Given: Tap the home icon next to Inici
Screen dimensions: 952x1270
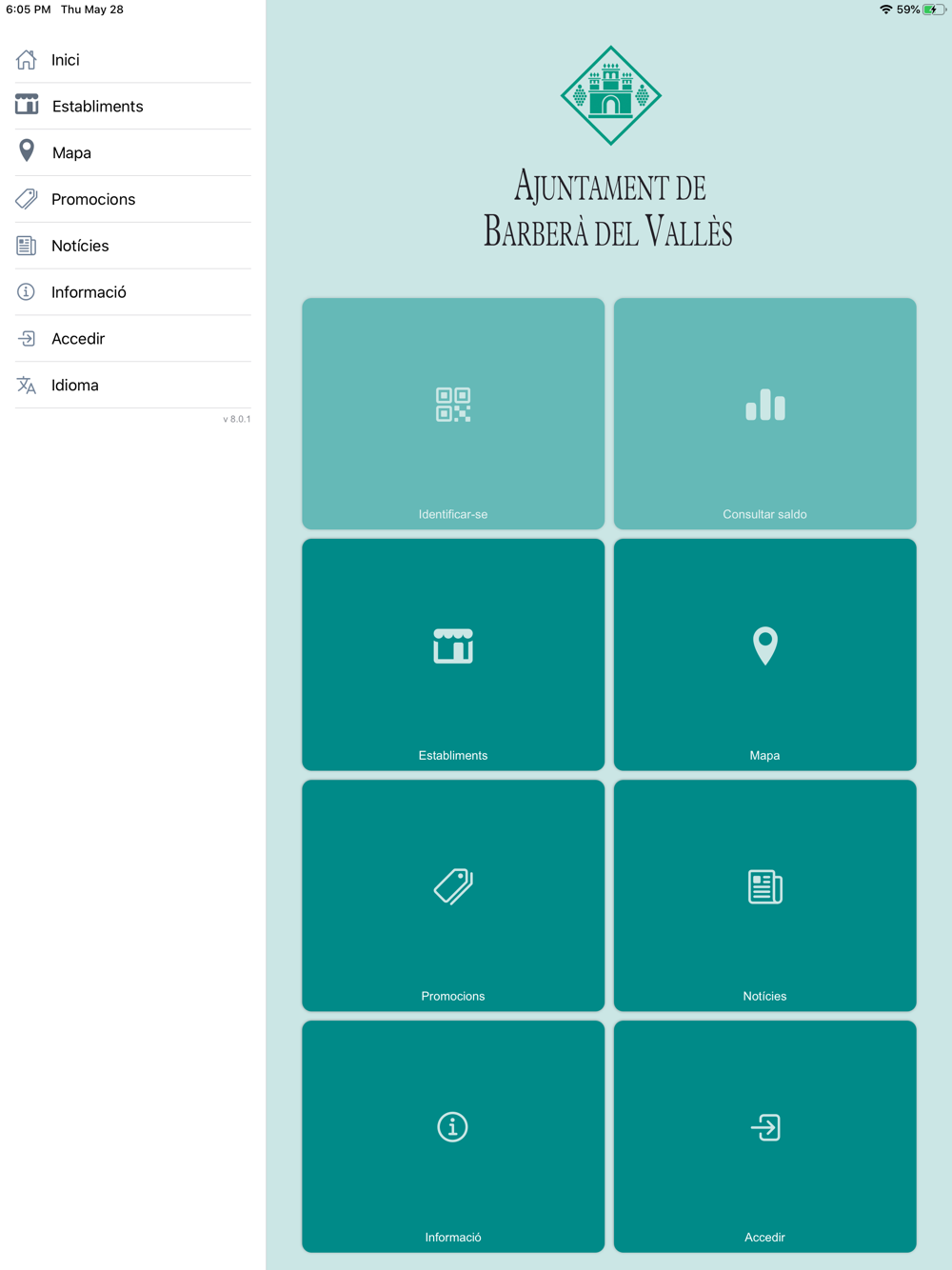Looking at the screenshot, I should (27, 60).
